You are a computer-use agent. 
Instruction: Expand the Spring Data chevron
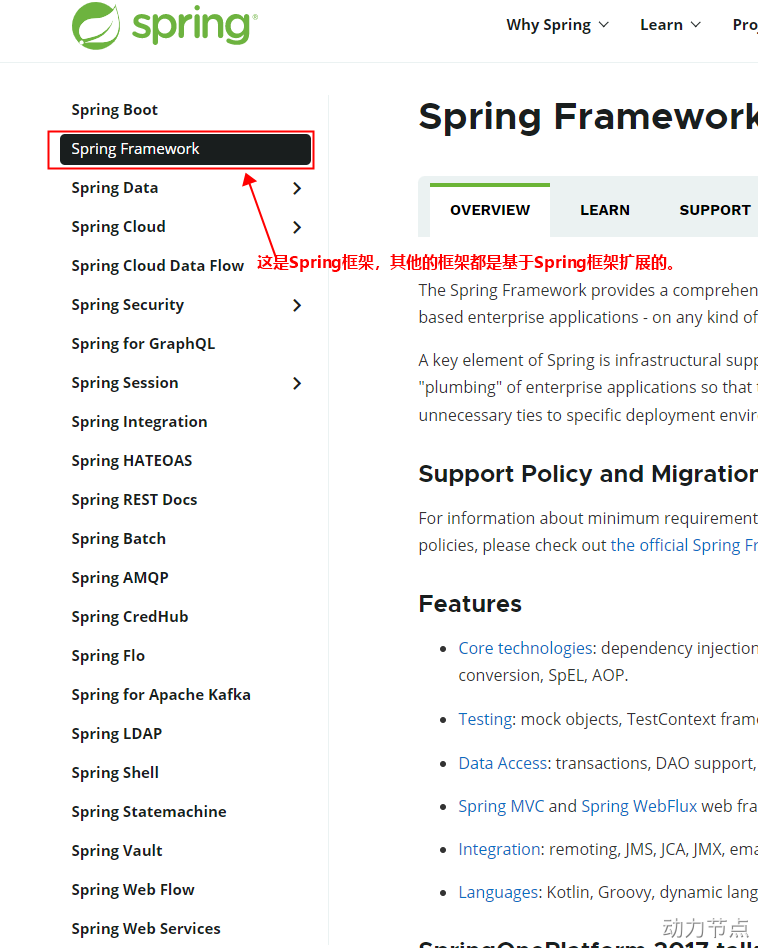[x=297, y=188]
